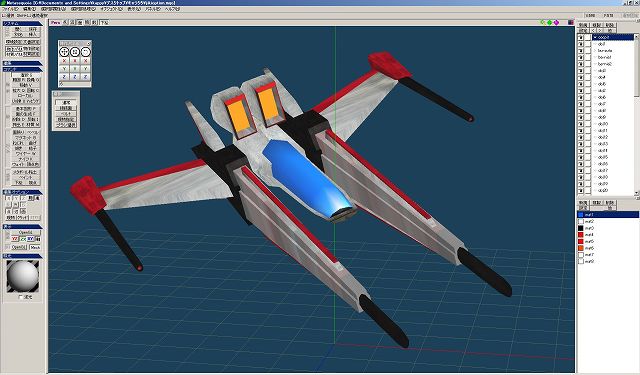Click the upper OpenGL display button

click(x=25, y=233)
